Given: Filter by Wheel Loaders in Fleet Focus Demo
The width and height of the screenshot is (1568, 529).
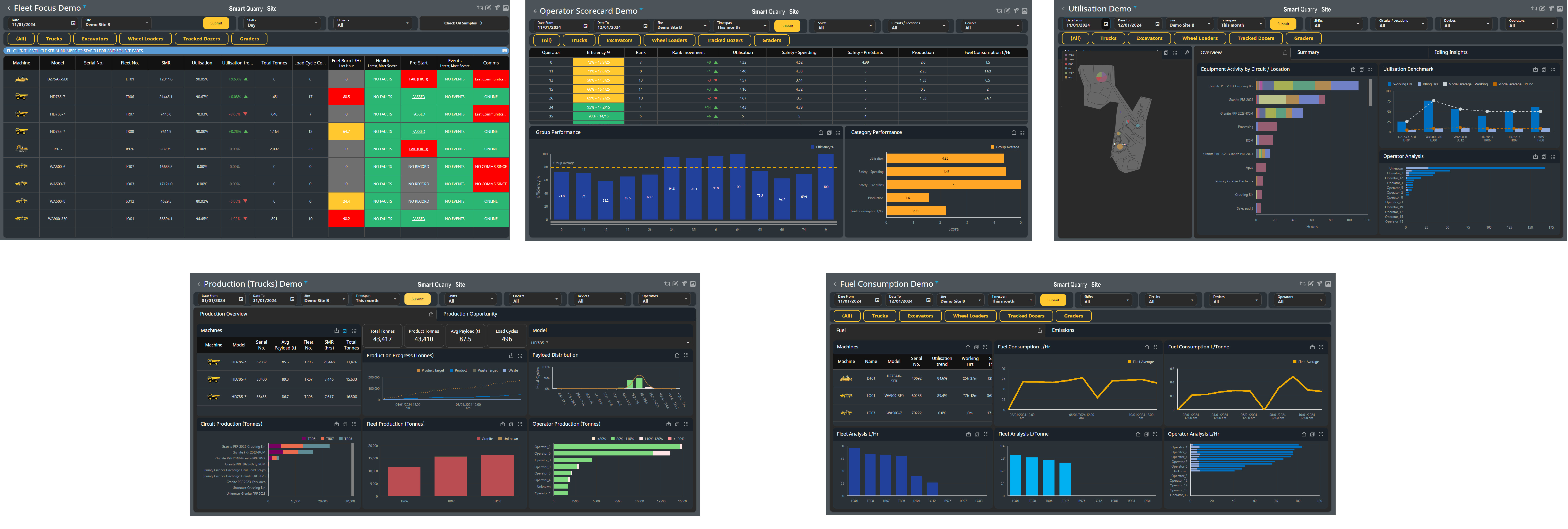Looking at the screenshot, I should (x=145, y=39).
